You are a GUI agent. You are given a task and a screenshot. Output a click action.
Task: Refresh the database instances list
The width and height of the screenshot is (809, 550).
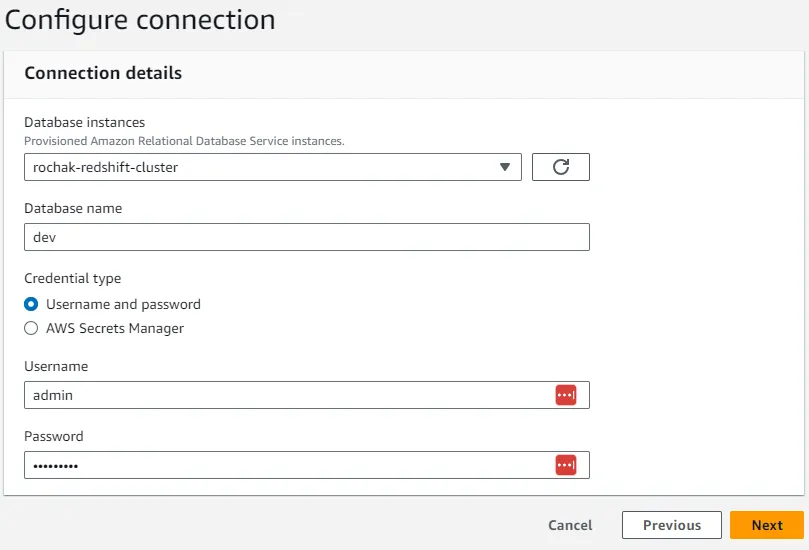[x=560, y=167]
